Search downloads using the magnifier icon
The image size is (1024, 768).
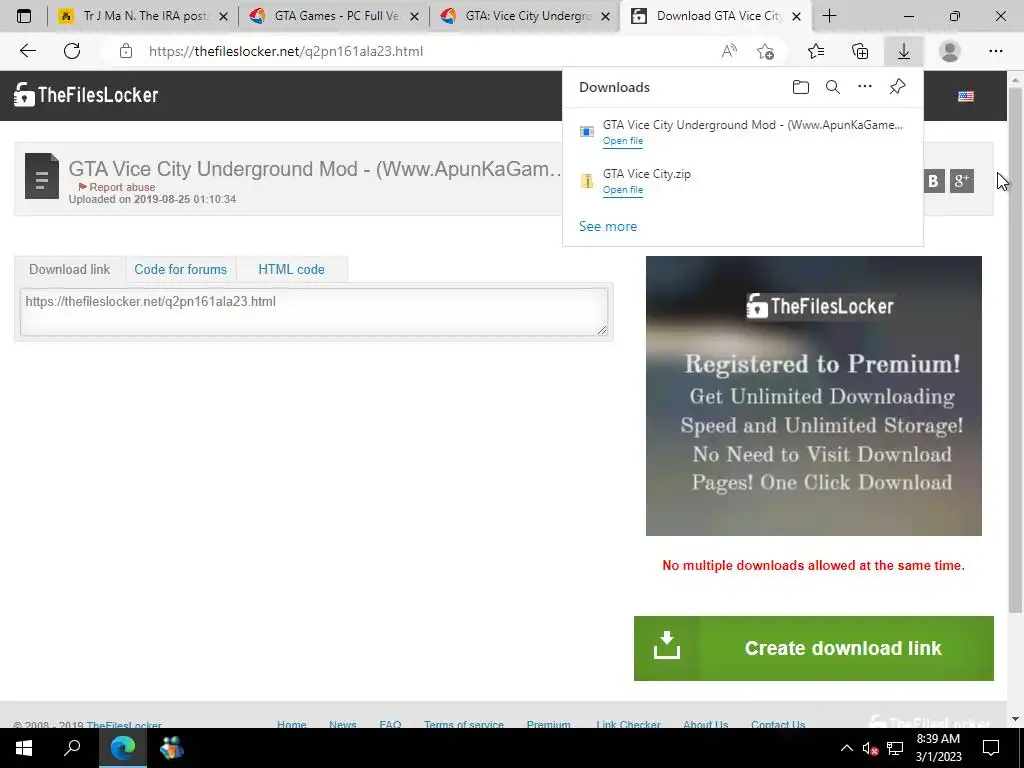(x=833, y=87)
